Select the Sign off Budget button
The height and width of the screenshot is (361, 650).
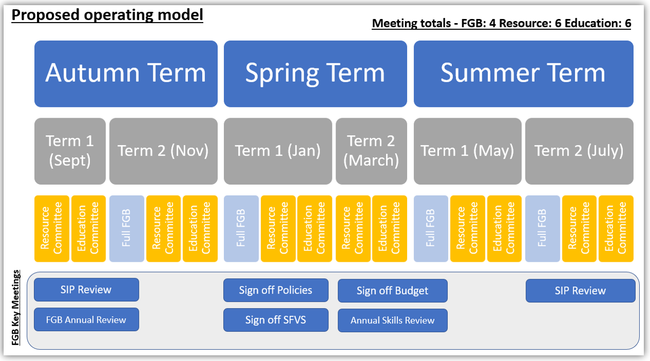(x=393, y=291)
